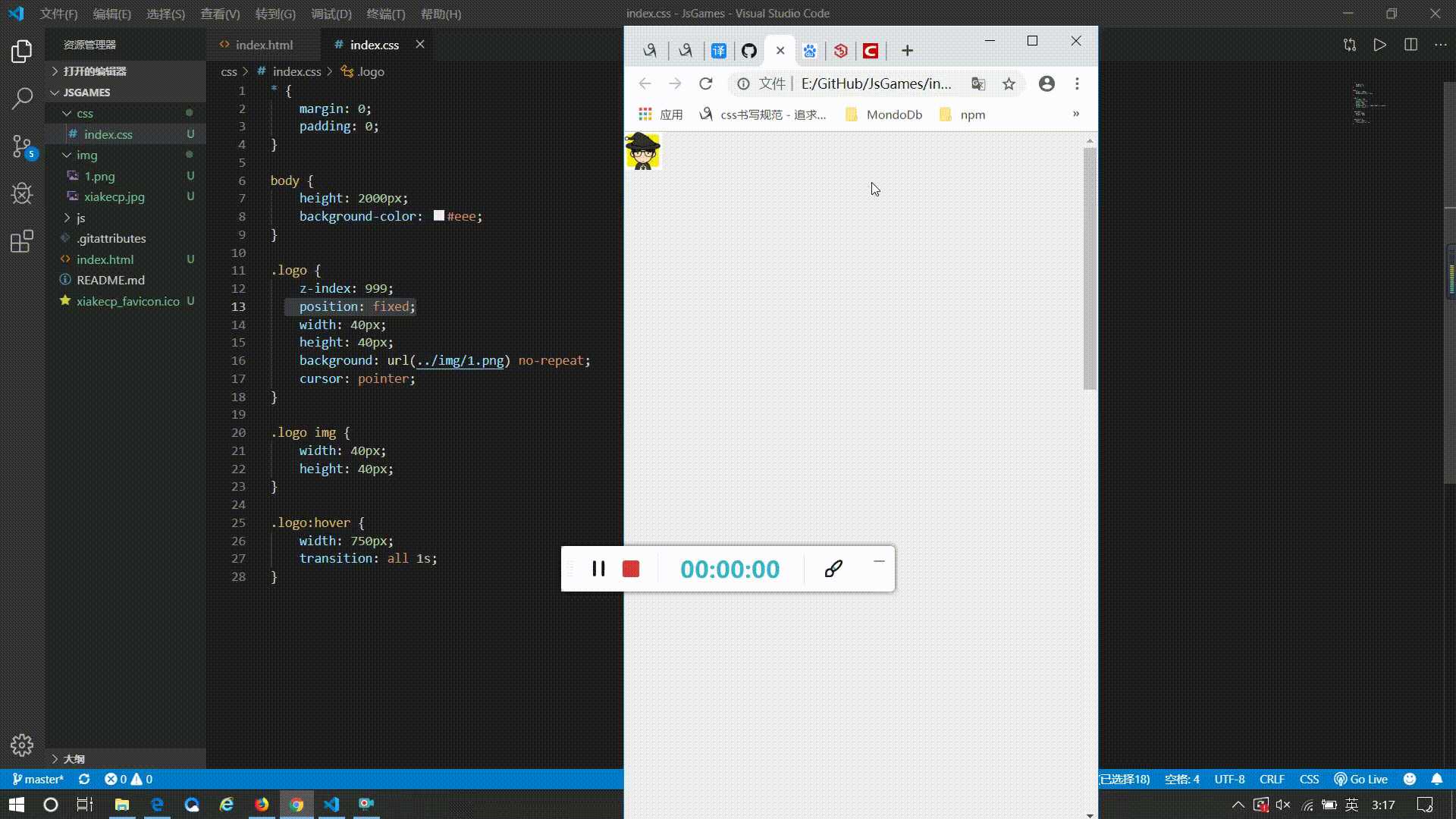Image resolution: width=1456 pixels, height=819 pixels.
Task: Open the GitHub browser tab
Action: 749,51
